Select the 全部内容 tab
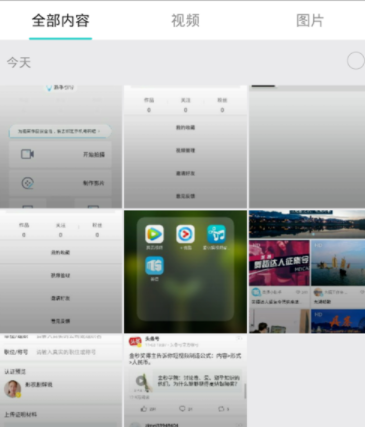365x427 pixels. click(61, 21)
